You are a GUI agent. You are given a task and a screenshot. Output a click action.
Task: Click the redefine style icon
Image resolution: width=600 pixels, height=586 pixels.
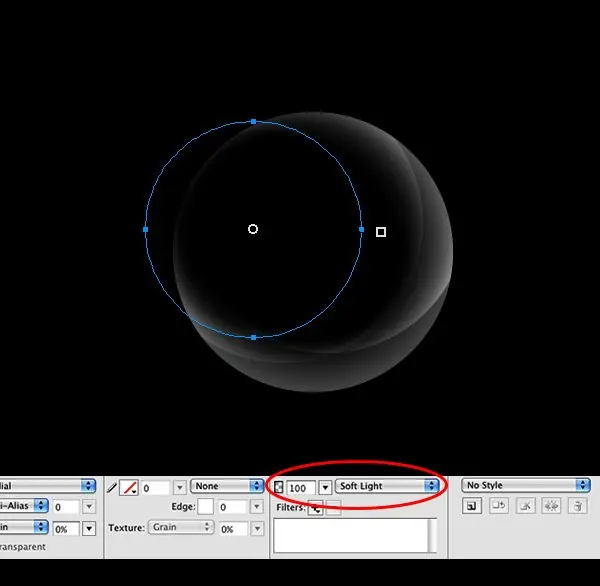pos(498,507)
